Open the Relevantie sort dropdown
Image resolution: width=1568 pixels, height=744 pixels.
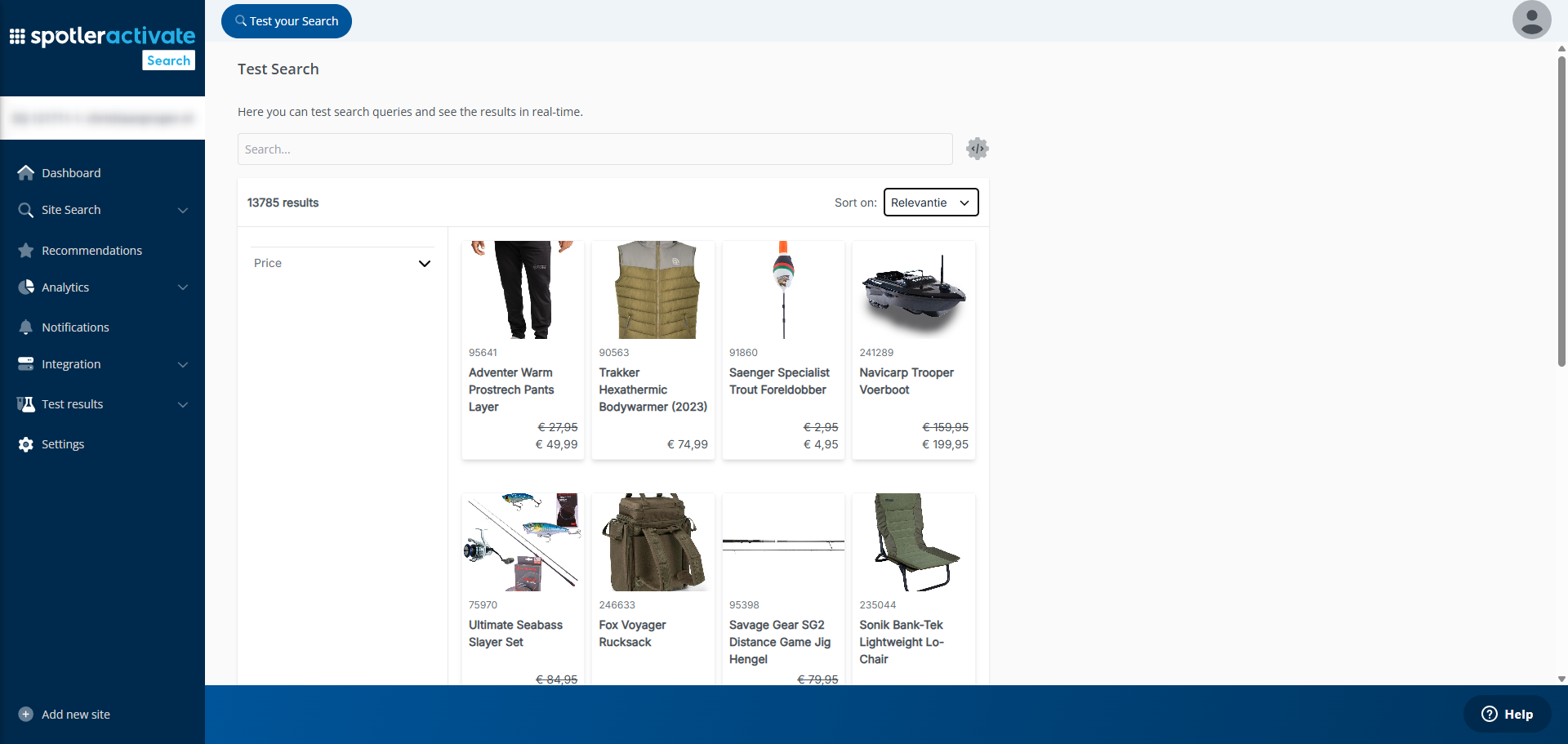pyautogui.click(x=931, y=203)
